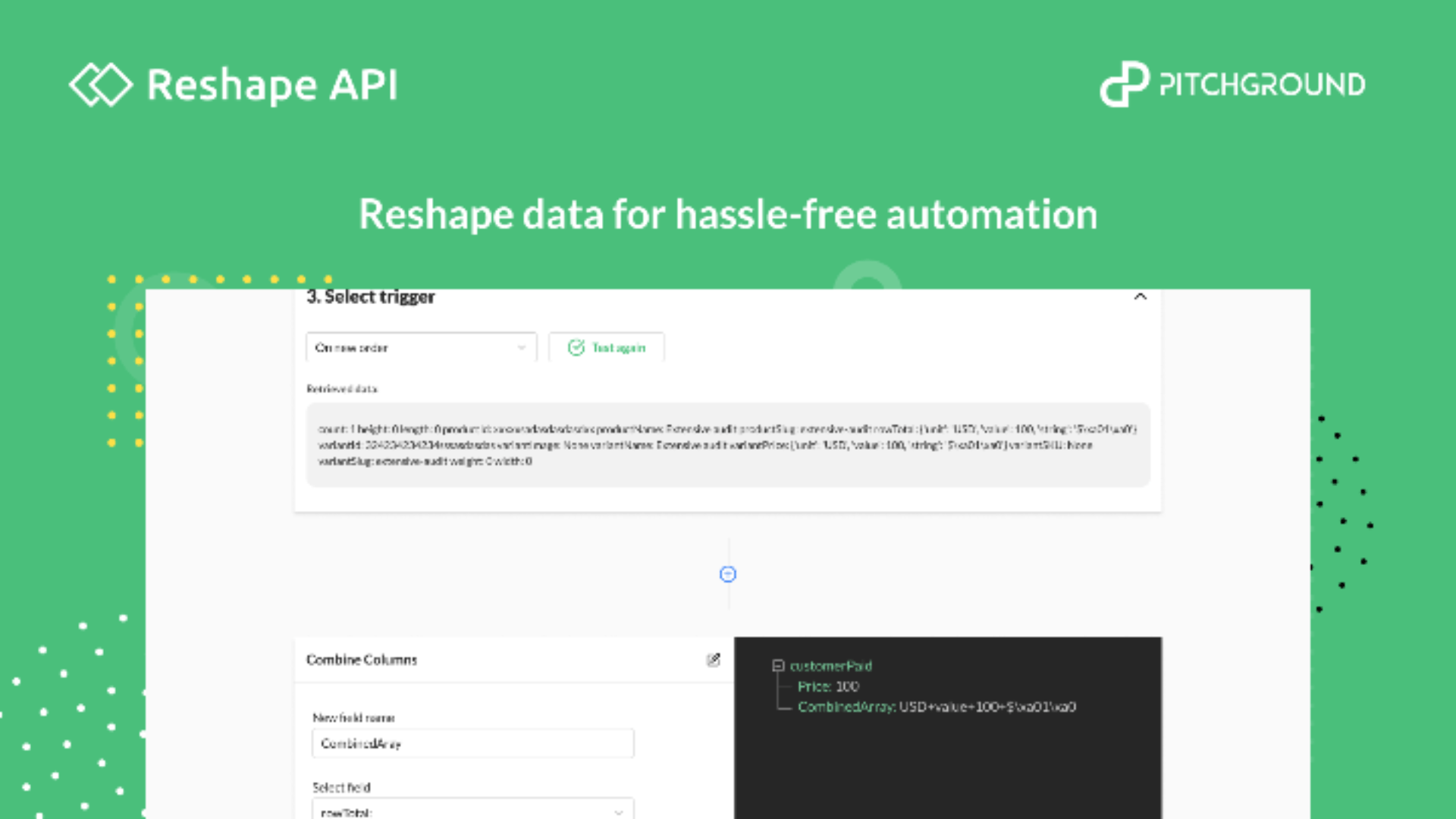1456x819 pixels.
Task: Click the blue circle connector icon between steps
Action: [x=727, y=574]
